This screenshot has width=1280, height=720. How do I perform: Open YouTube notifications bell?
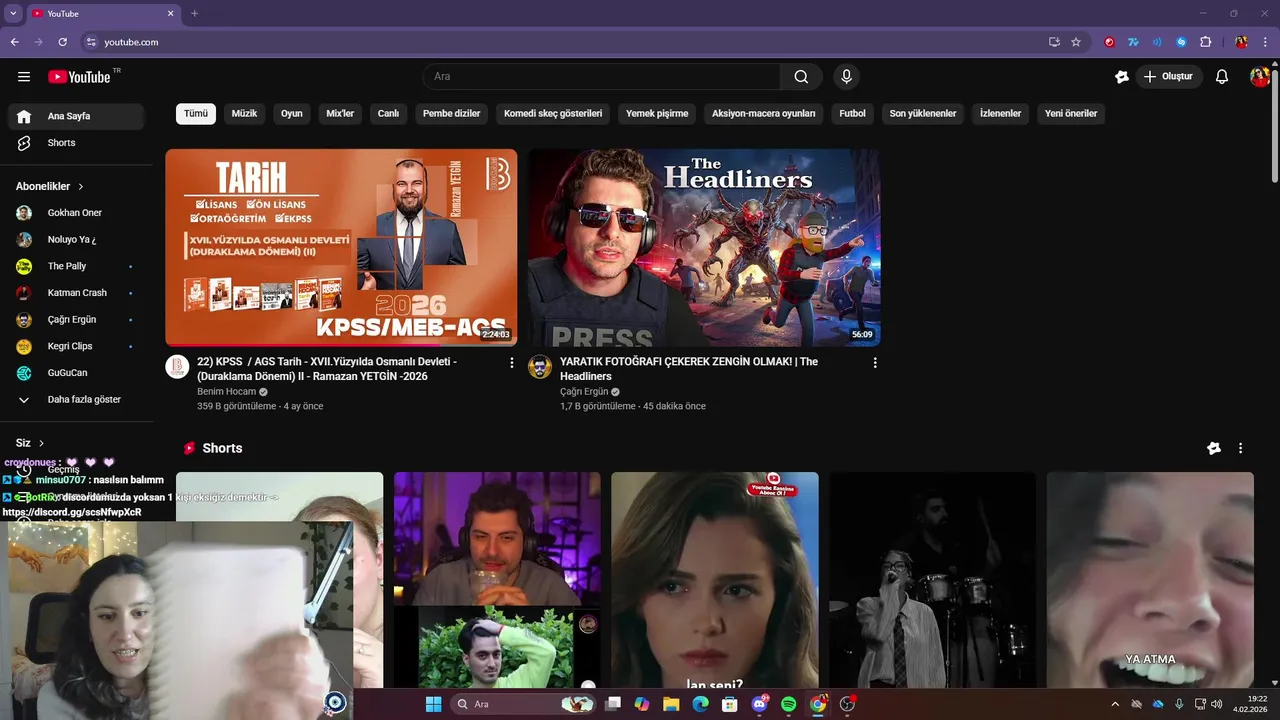click(1222, 77)
